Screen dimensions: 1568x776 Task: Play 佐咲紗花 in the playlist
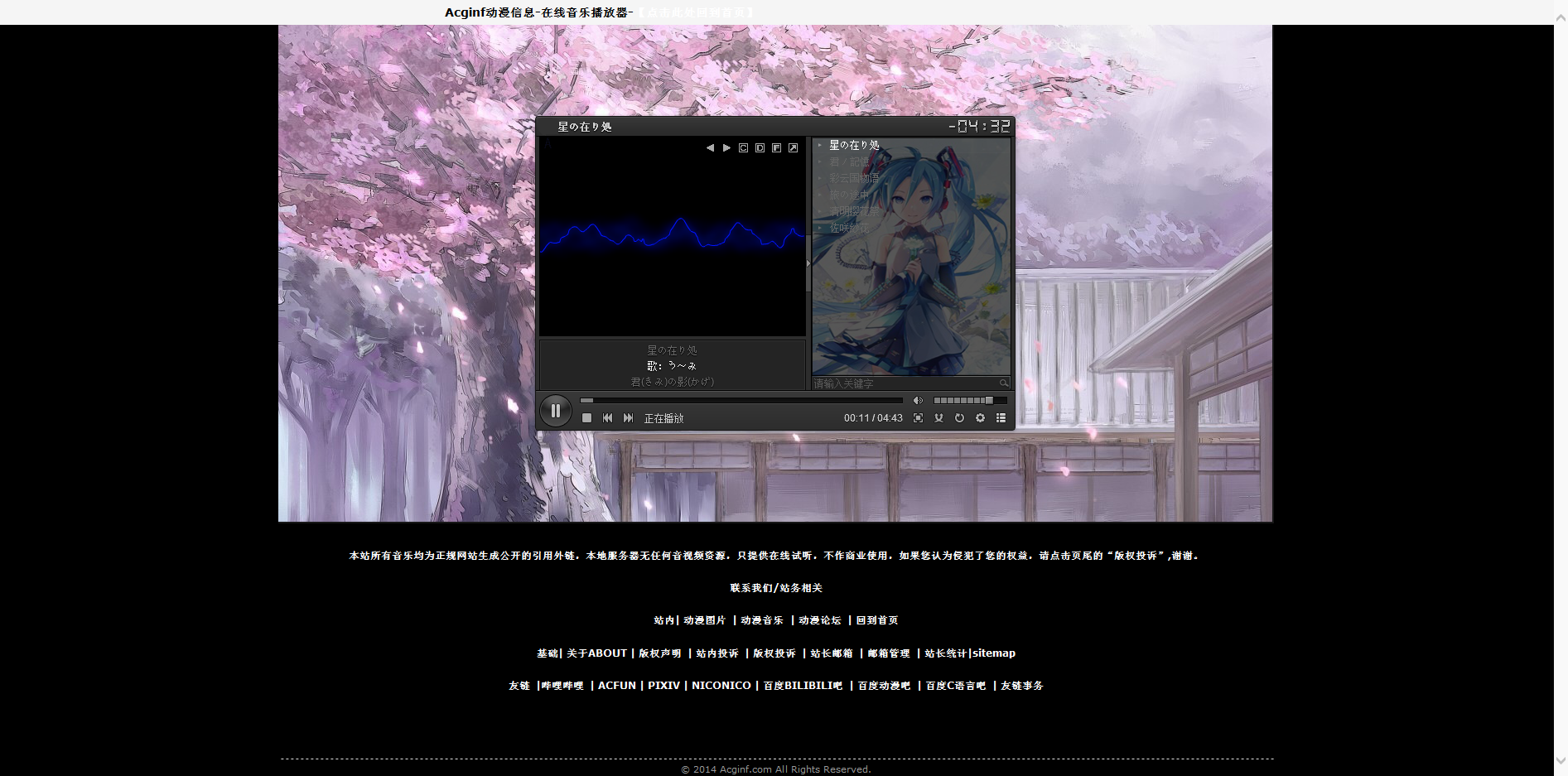[x=849, y=228]
